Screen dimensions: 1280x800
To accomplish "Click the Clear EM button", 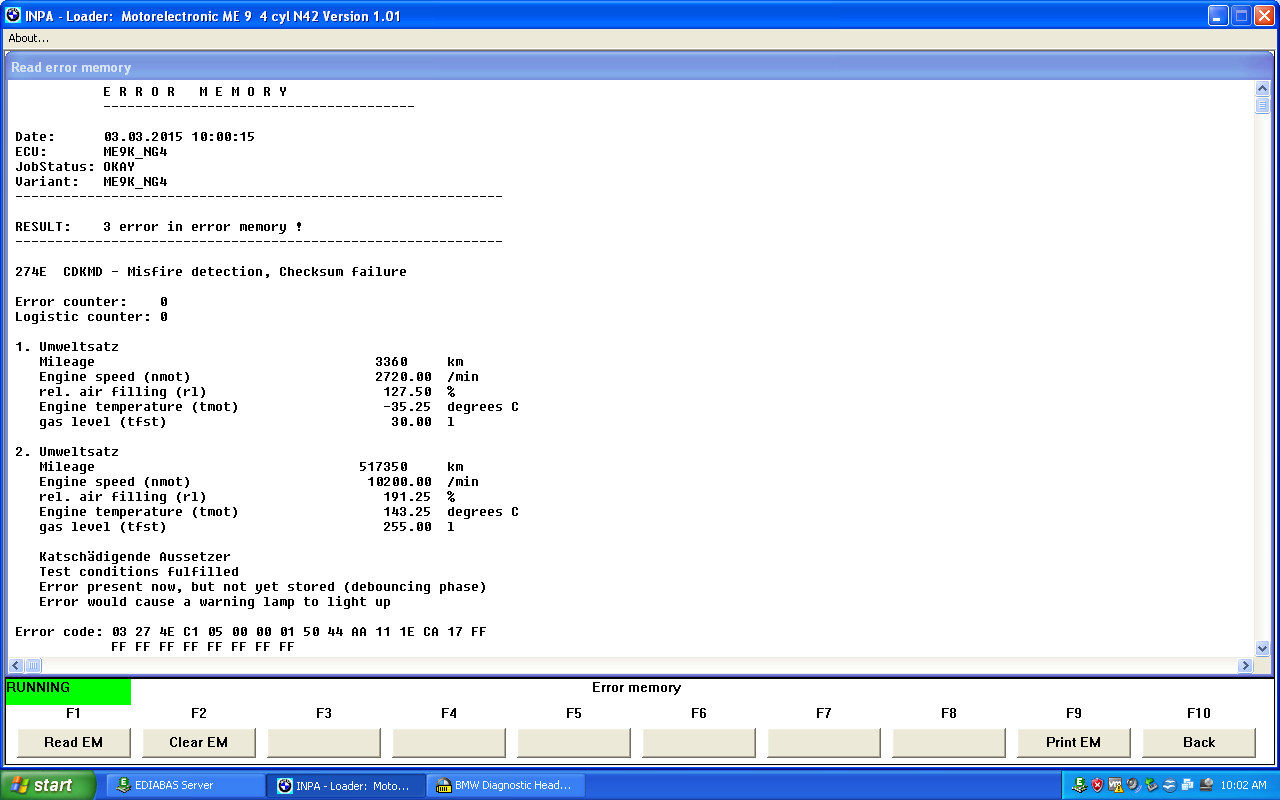I will [x=199, y=742].
